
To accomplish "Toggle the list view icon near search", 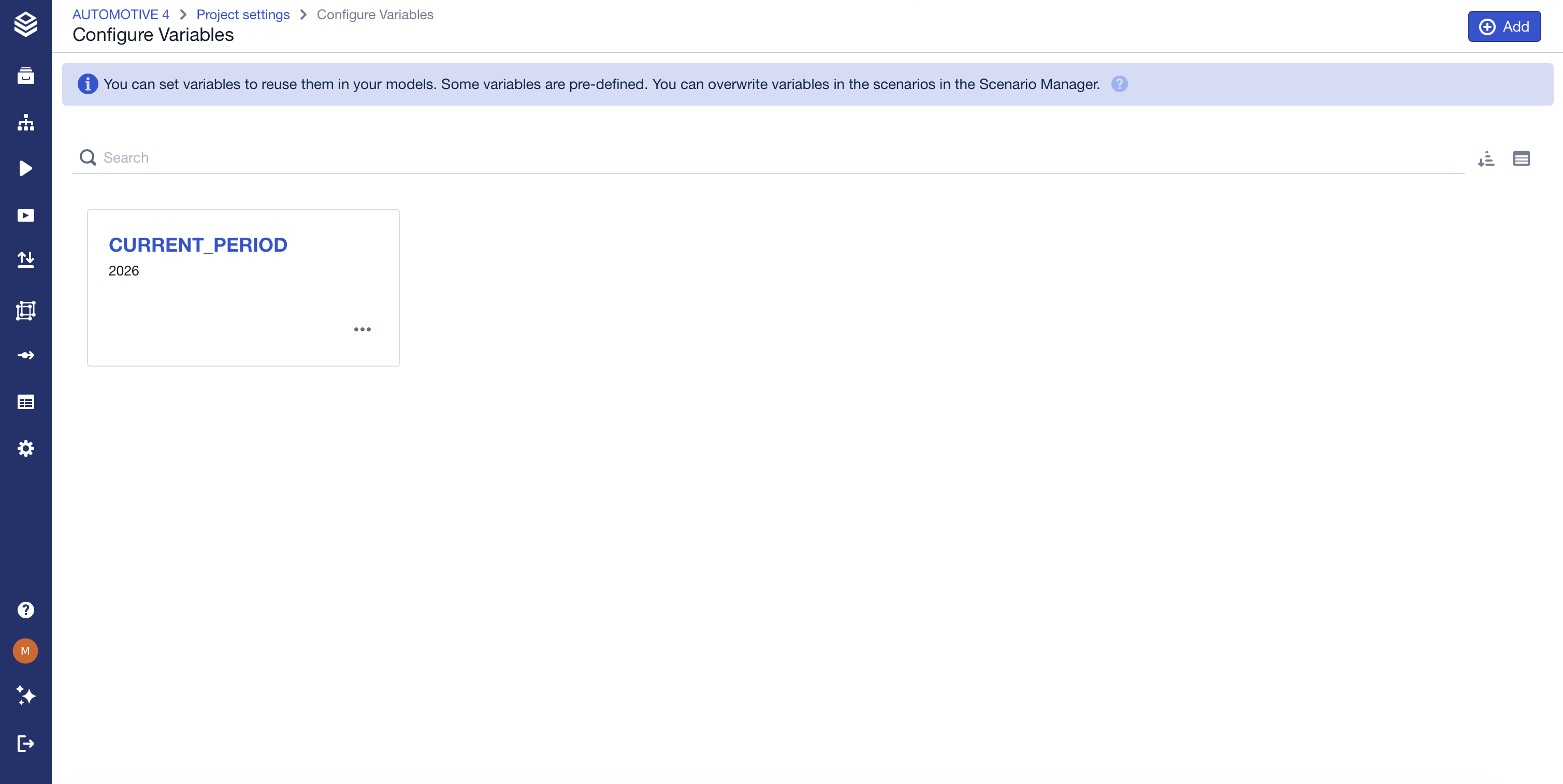I will 1523,158.
